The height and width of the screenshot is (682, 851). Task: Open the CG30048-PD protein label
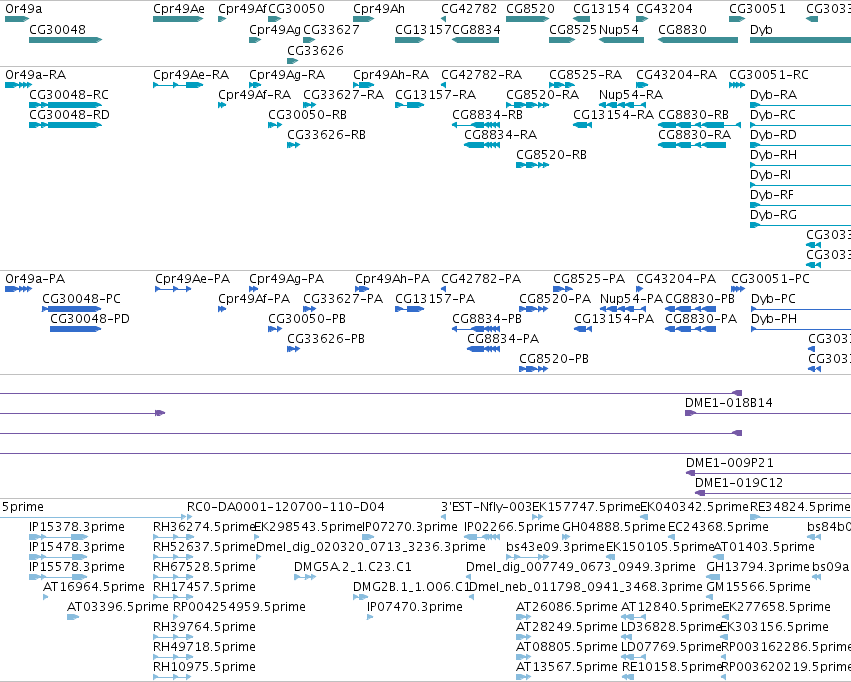click(x=90, y=319)
